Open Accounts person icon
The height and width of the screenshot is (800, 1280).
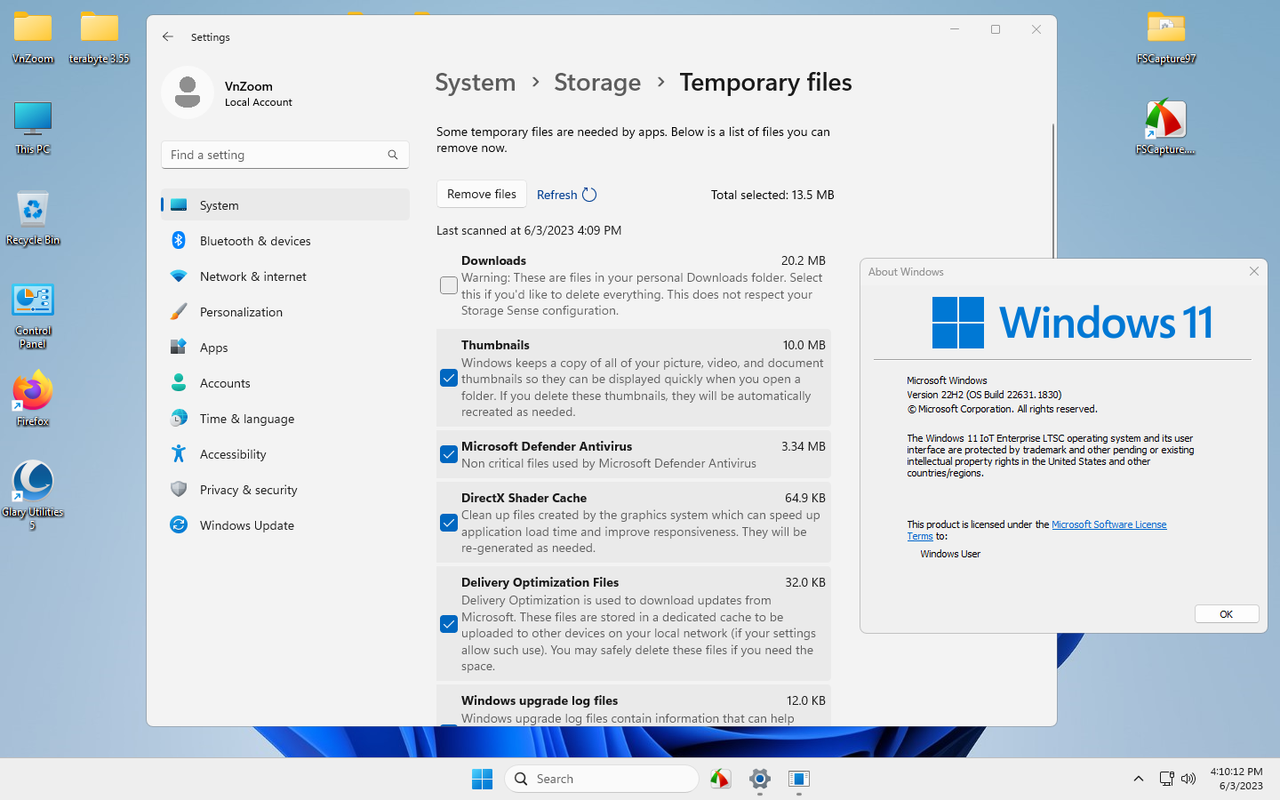pos(179,383)
